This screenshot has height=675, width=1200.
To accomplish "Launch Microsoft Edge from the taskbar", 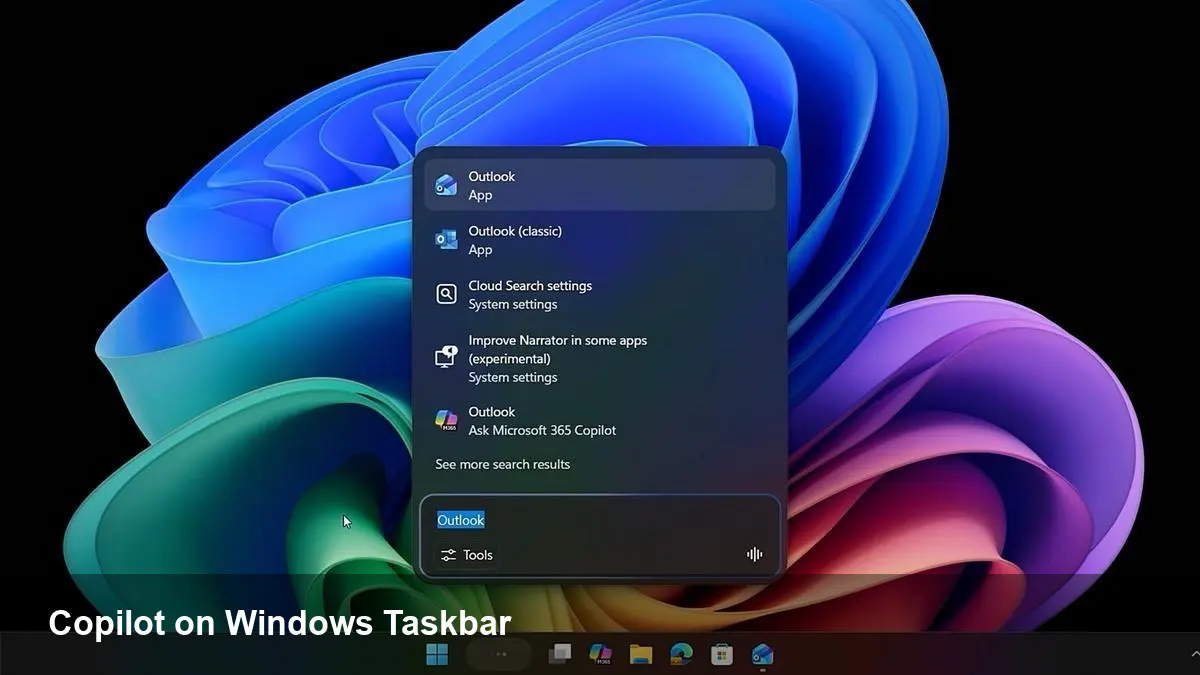I will pos(681,654).
